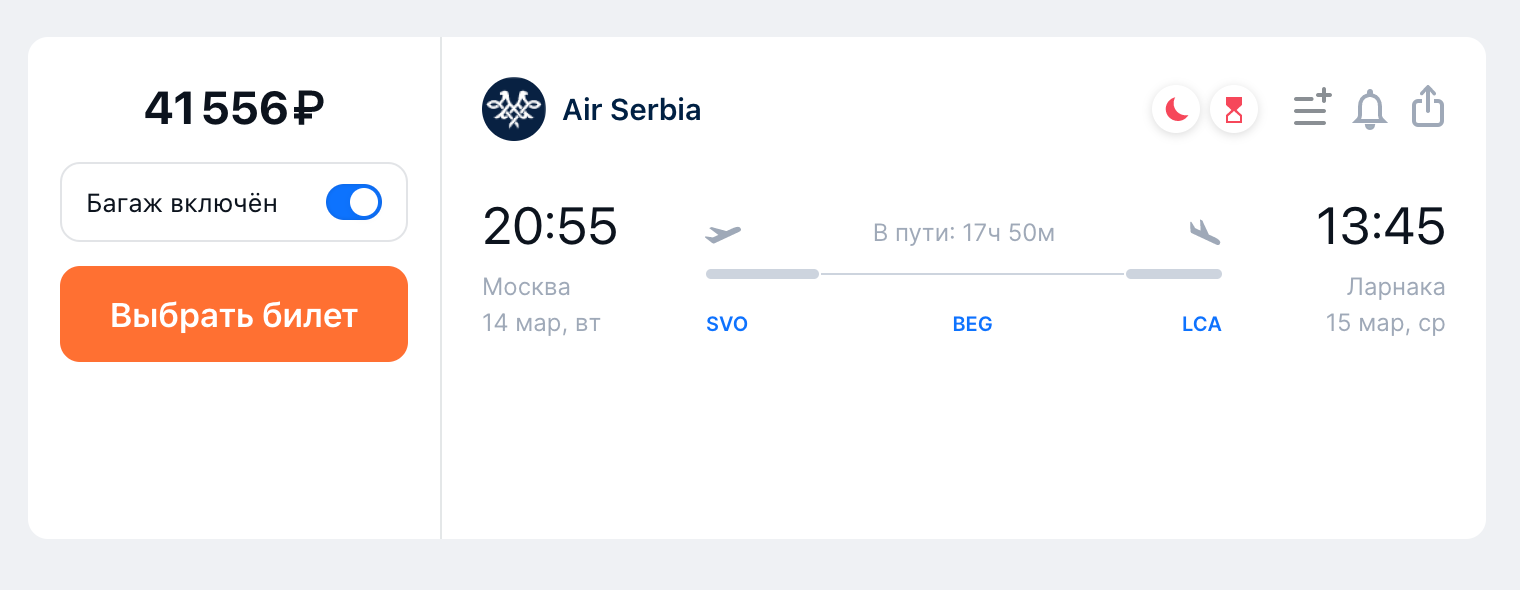Click the Air Serbia airline name
The image size is (1520, 590).
click(x=632, y=109)
